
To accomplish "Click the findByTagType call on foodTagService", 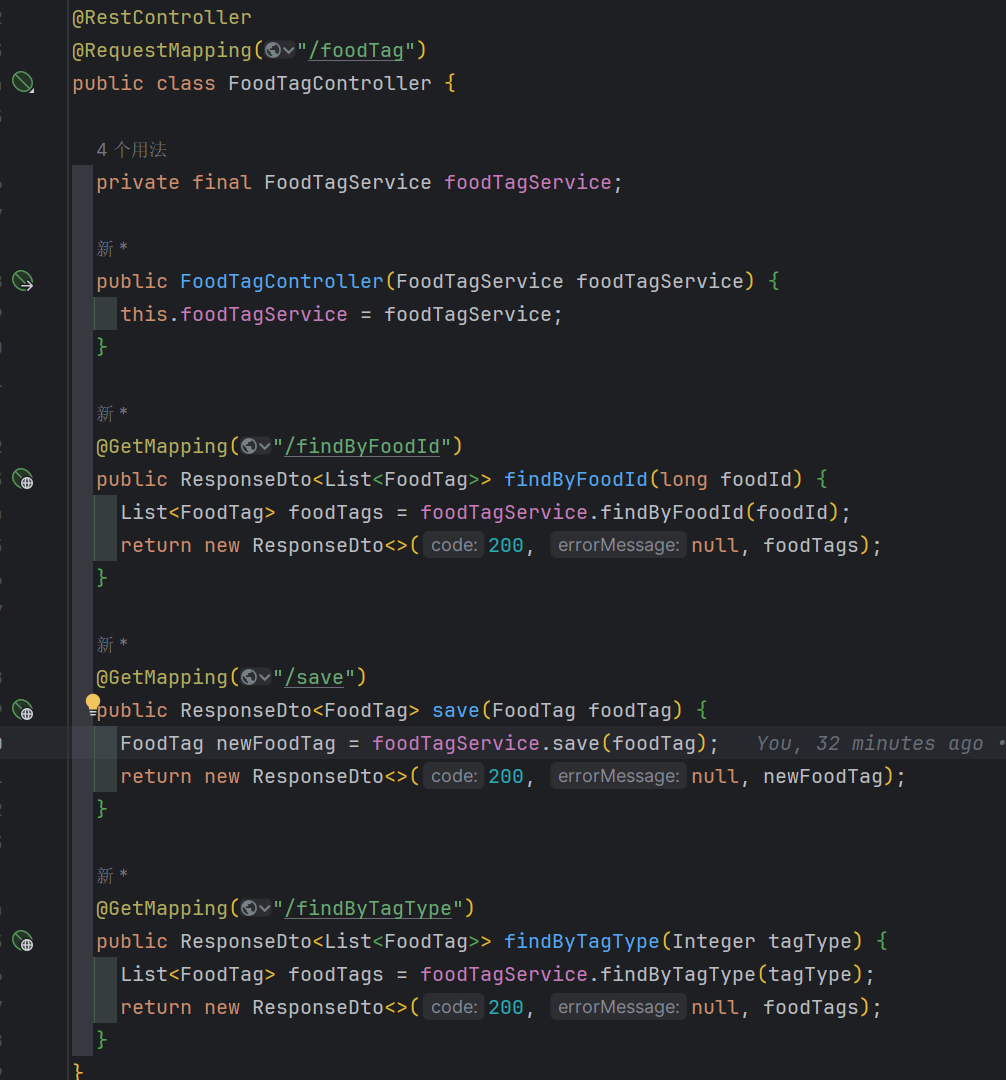I will tap(678, 975).
